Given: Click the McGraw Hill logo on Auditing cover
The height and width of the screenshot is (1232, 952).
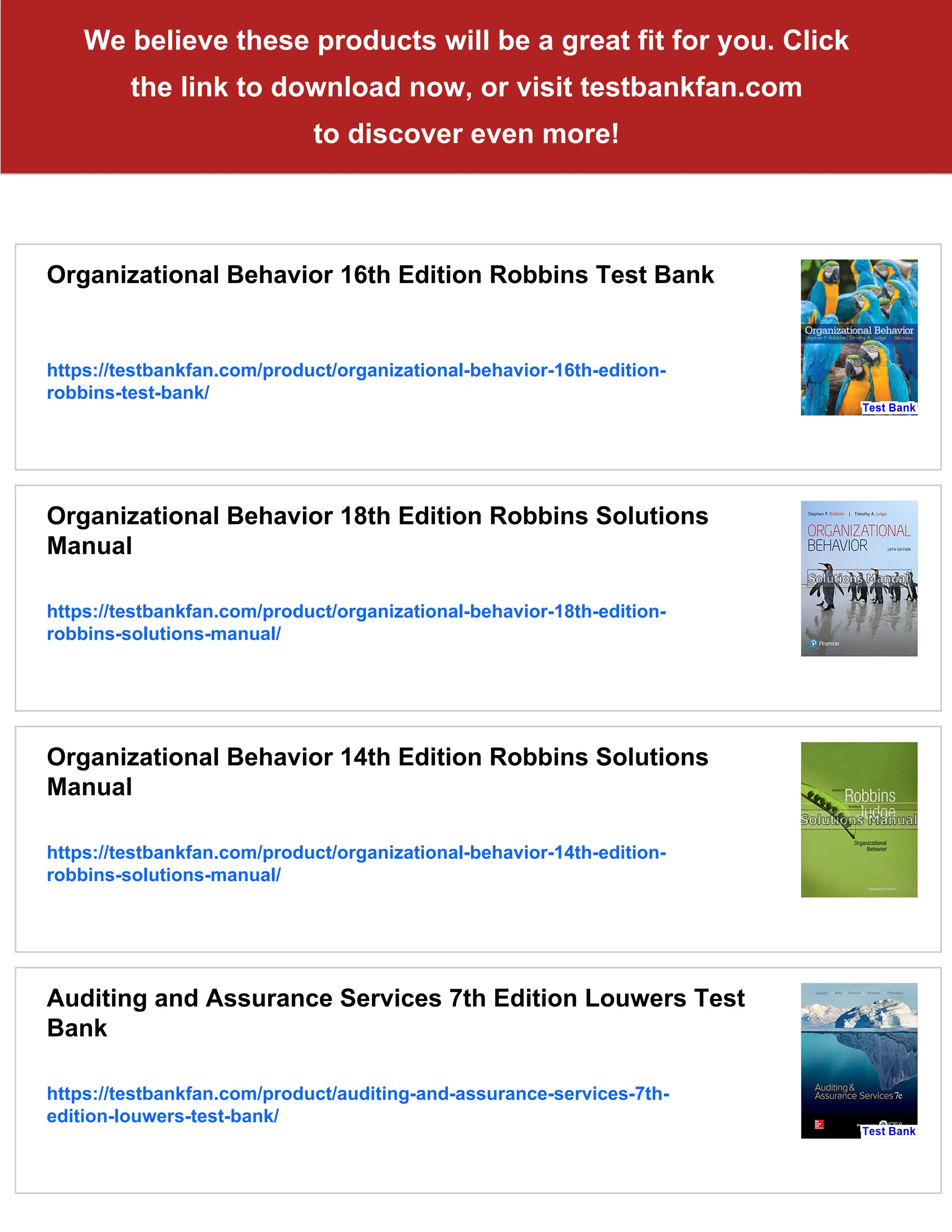Looking at the screenshot, I should pyautogui.click(x=819, y=1125).
